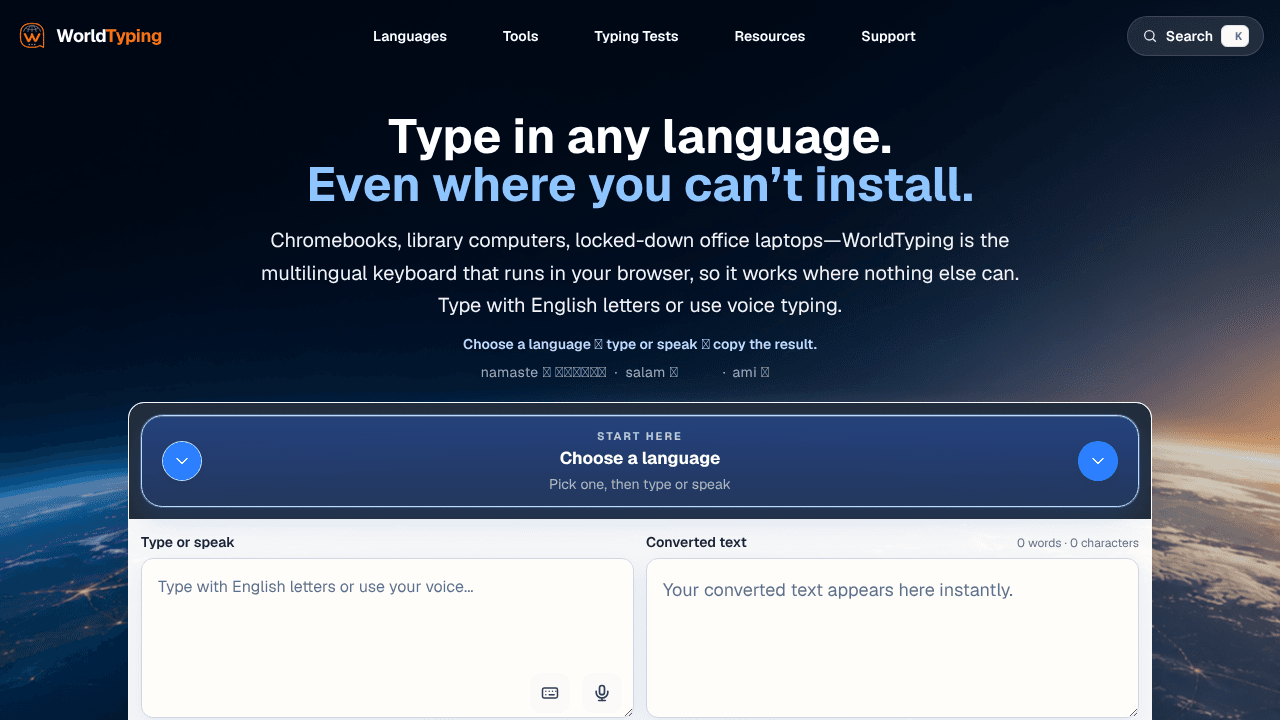Click the 'Type in any language.' headline
The width and height of the screenshot is (1280, 720).
click(640, 136)
